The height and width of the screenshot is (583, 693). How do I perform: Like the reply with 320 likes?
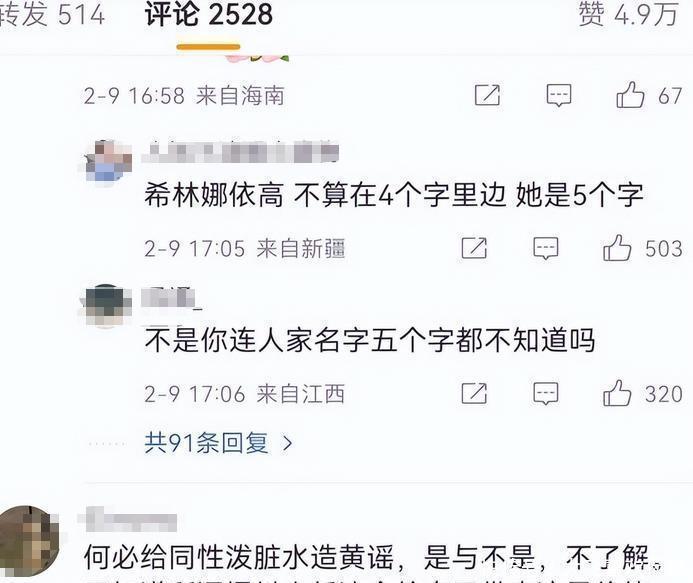[x=617, y=393]
